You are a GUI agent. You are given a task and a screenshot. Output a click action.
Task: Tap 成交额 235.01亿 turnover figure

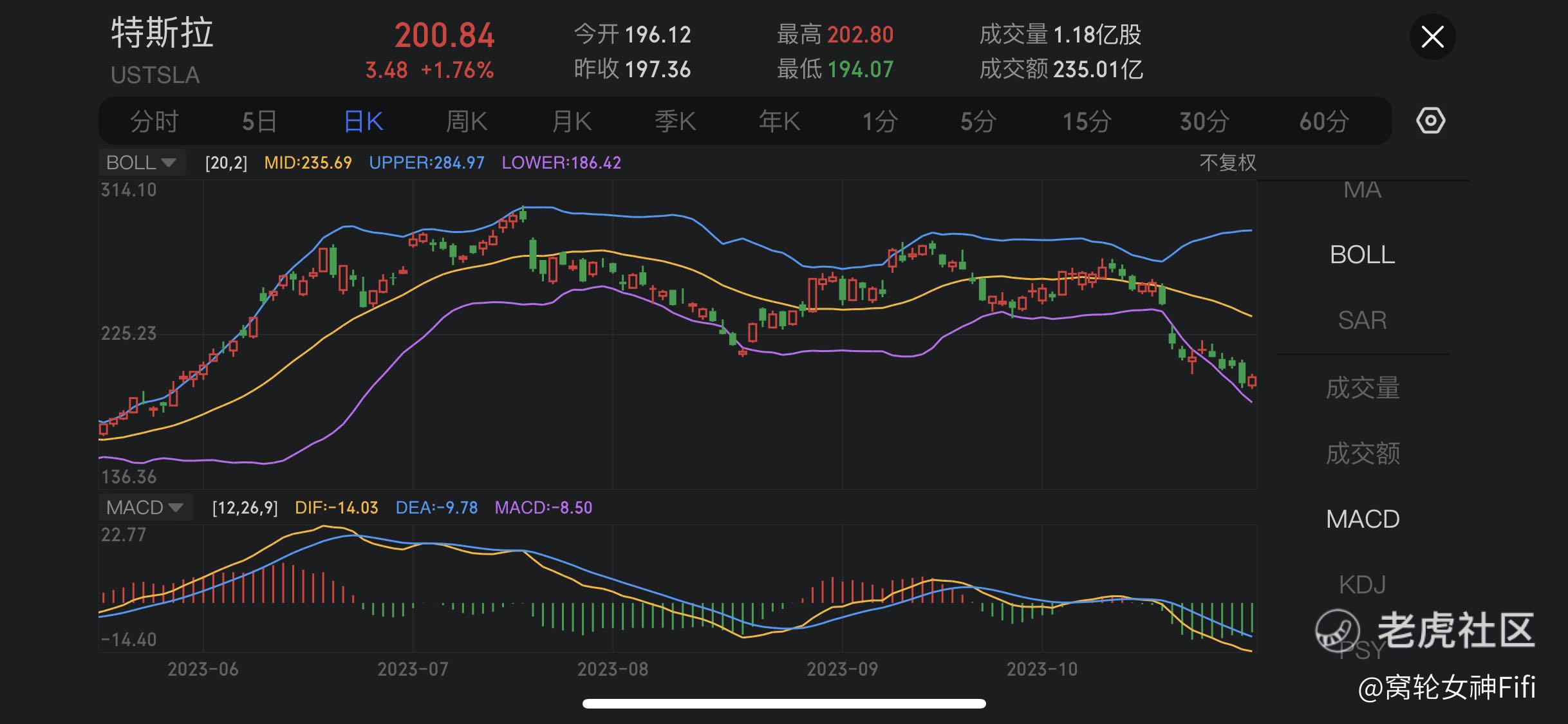click(1061, 69)
